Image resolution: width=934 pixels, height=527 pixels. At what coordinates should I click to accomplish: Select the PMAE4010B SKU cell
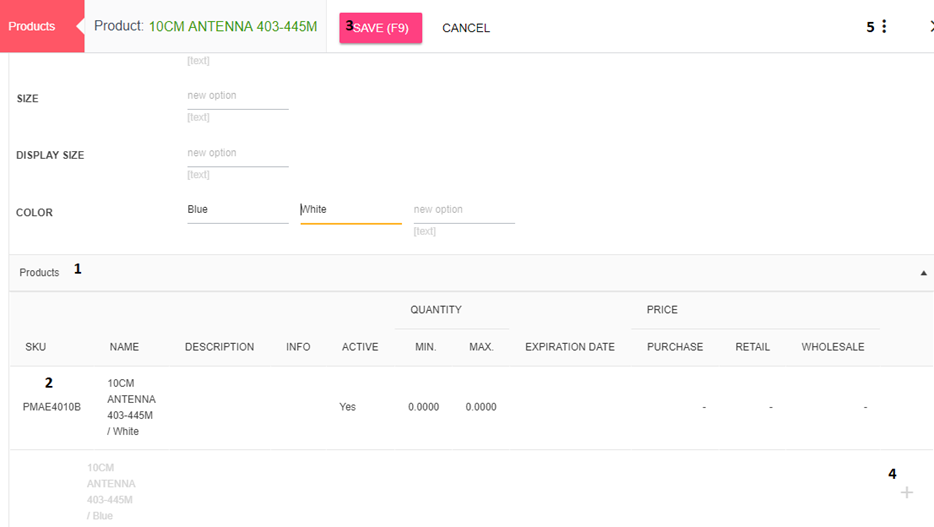point(52,407)
